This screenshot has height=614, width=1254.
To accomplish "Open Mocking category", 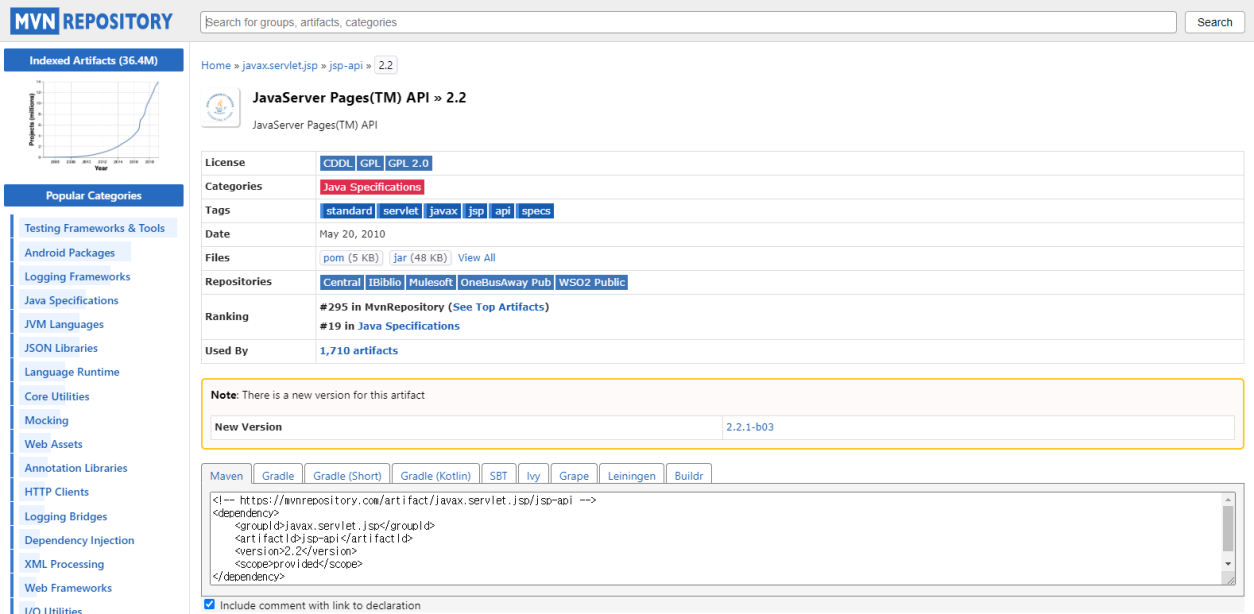I will click(x=46, y=421).
